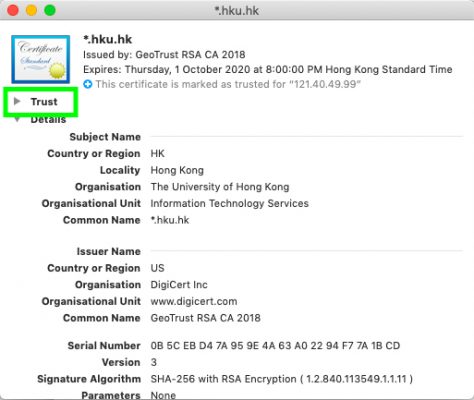
Task: Click the window title bar text *.hku.hk
Action: [237, 10]
